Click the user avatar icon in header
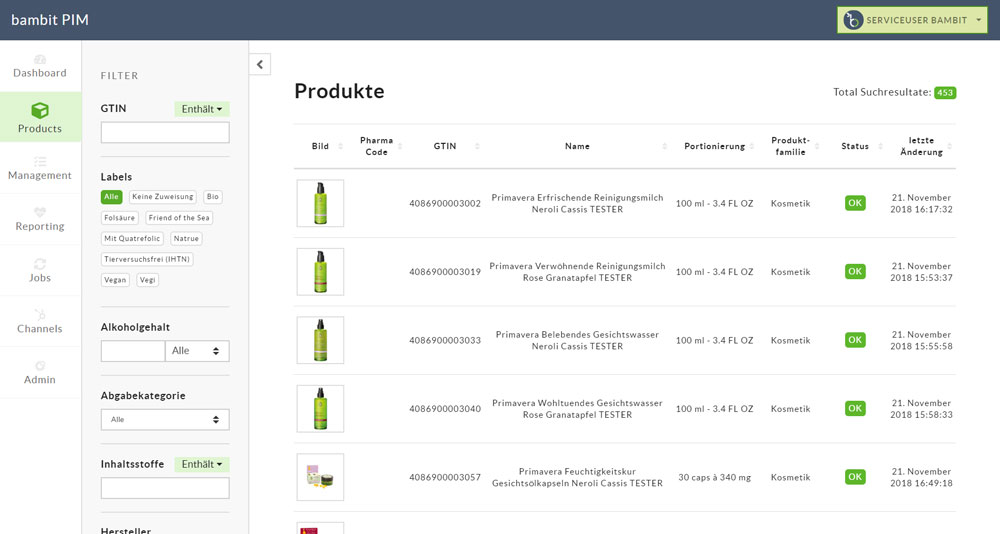This screenshot has height=534, width=1000. tap(853, 20)
